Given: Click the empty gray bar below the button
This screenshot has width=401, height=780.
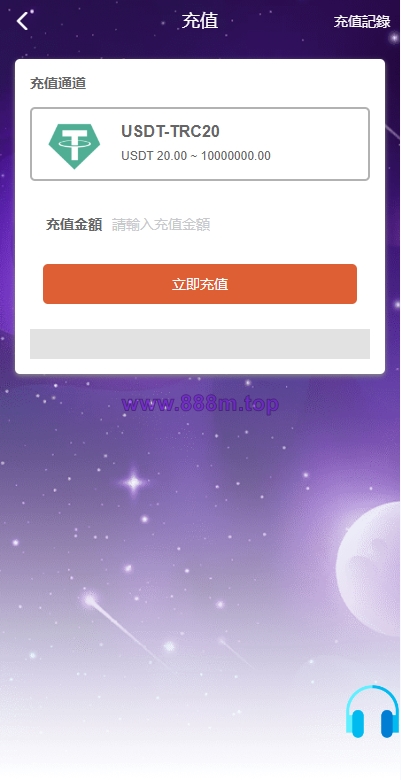Looking at the screenshot, I should (x=200, y=344).
